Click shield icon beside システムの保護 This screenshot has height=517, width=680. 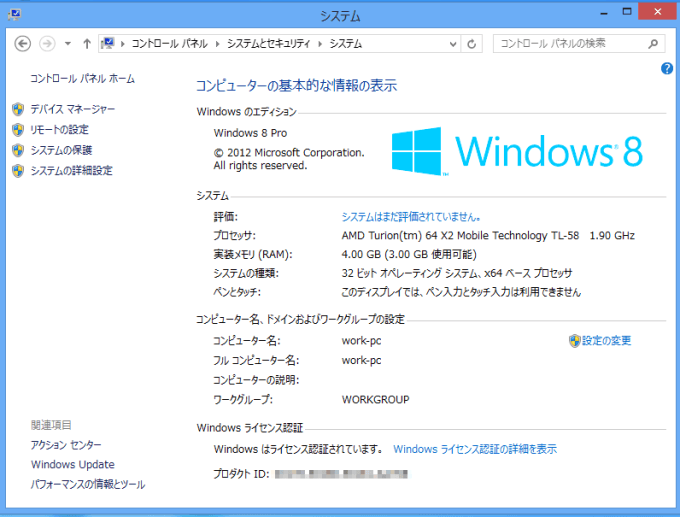(x=18, y=150)
